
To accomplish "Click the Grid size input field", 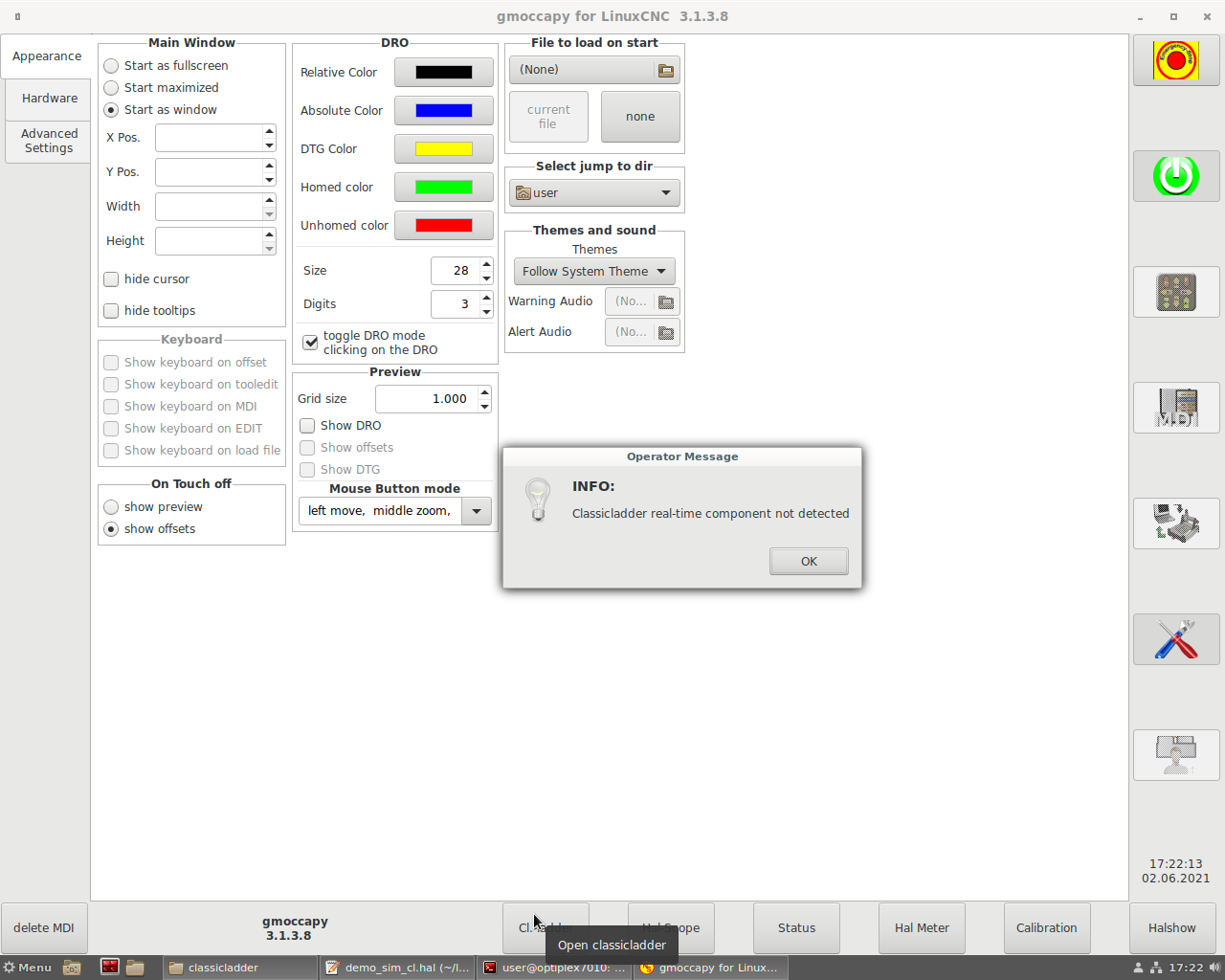I will point(426,399).
